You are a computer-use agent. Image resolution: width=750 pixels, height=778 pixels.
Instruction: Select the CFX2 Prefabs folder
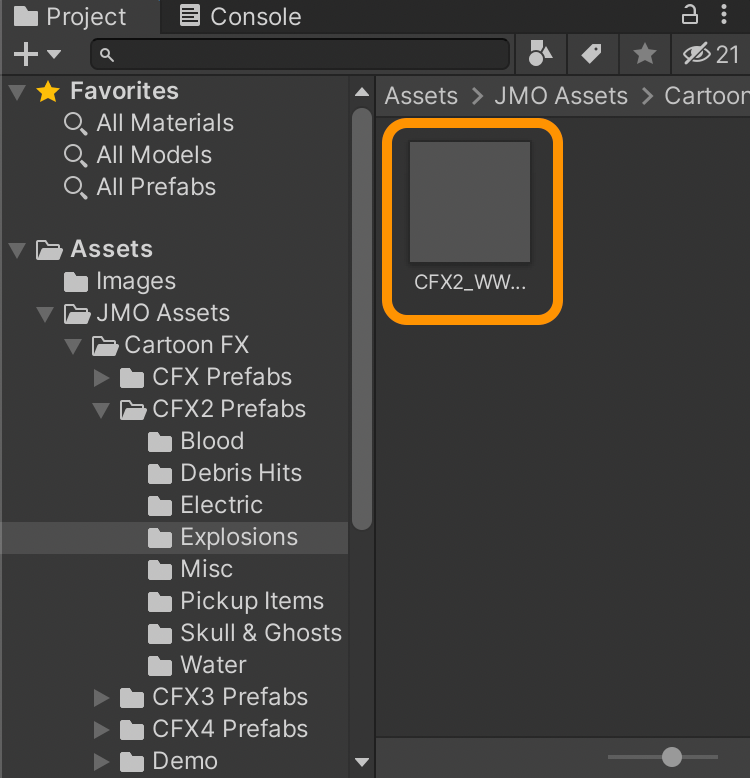point(213,409)
